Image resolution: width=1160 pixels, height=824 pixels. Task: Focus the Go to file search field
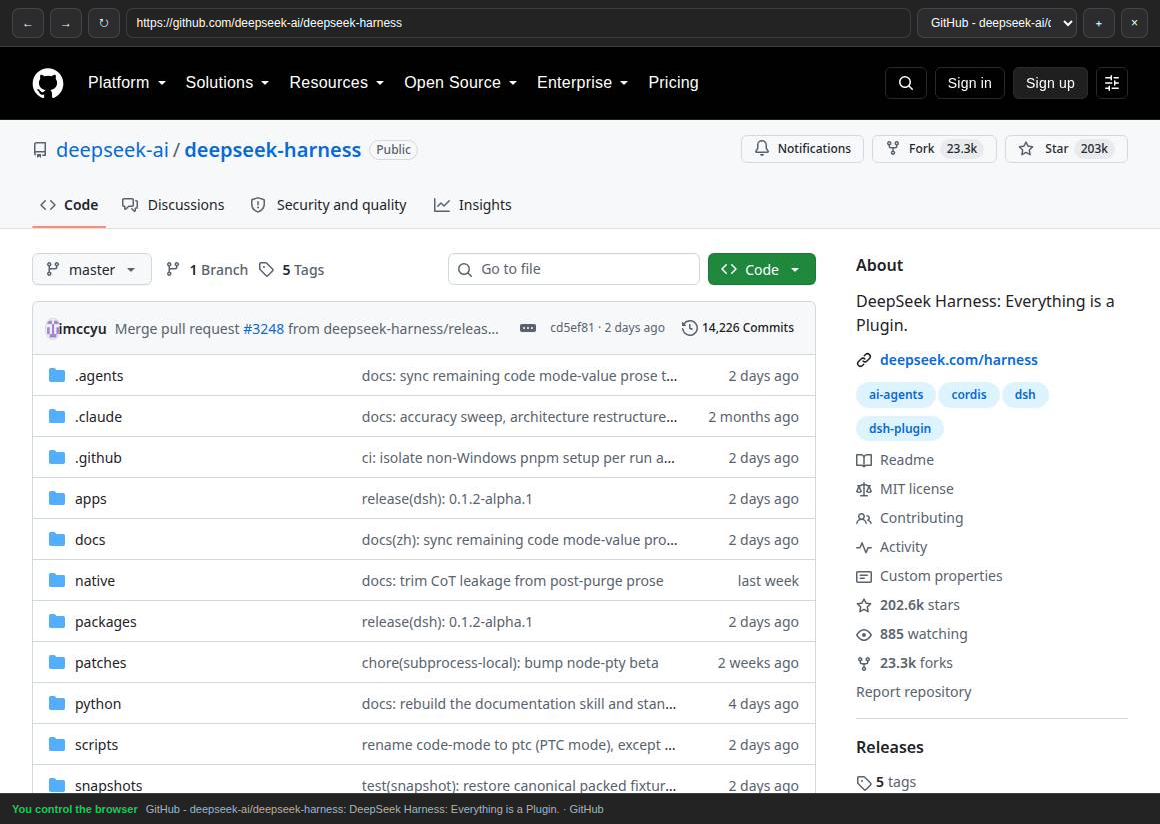pyautogui.click(x=573, y=269)
